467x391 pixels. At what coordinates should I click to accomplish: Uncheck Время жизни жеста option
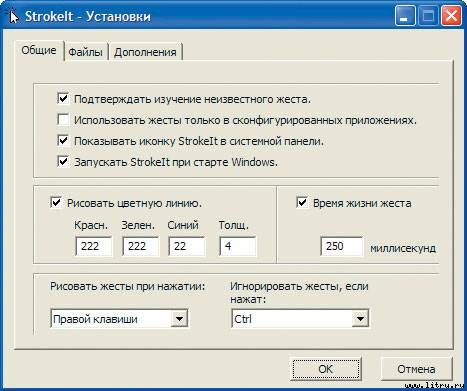[302, 202]
